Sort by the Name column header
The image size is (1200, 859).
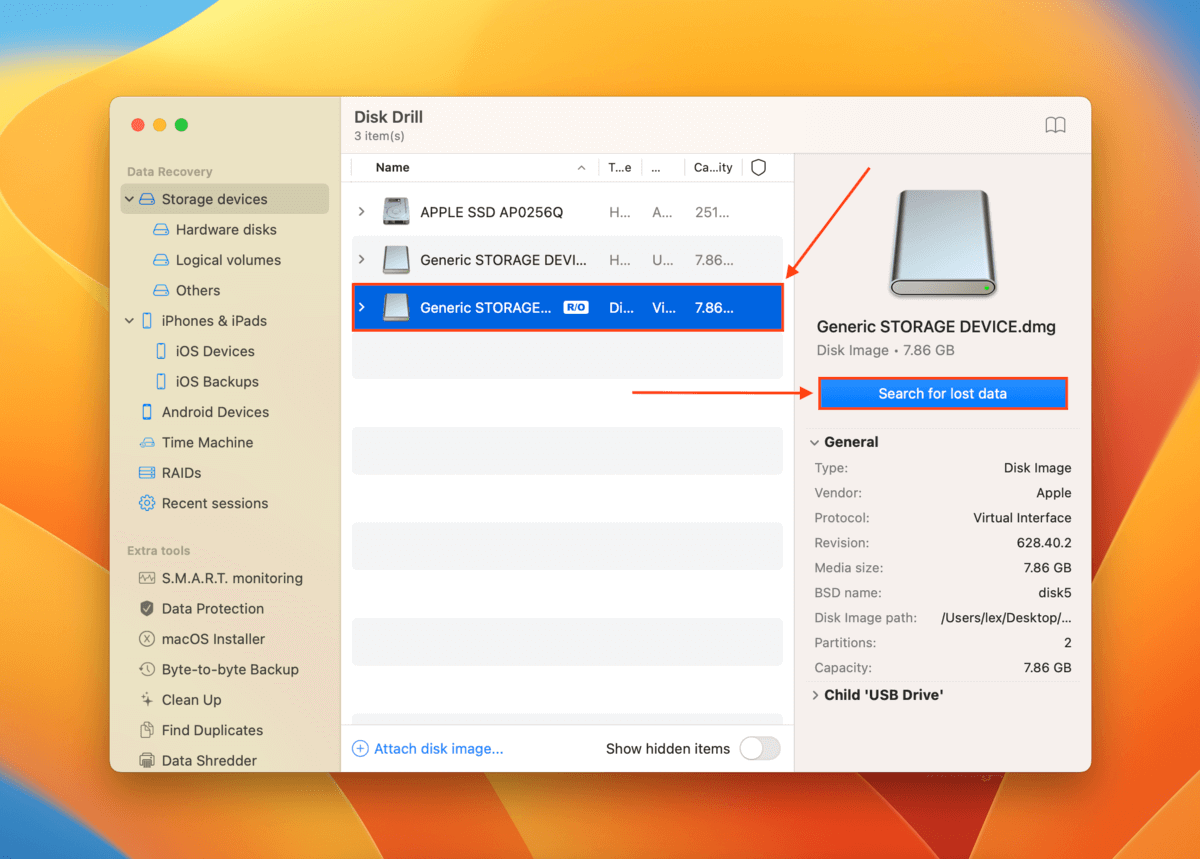tap(392, 168)
